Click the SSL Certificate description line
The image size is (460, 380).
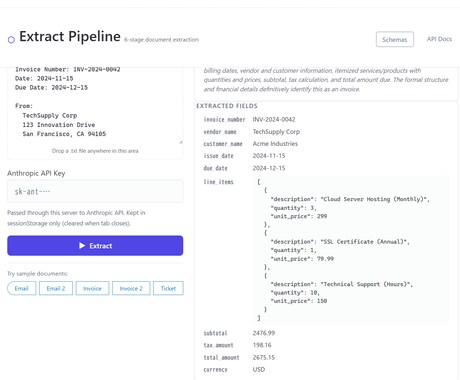click(x=340, y=242)
